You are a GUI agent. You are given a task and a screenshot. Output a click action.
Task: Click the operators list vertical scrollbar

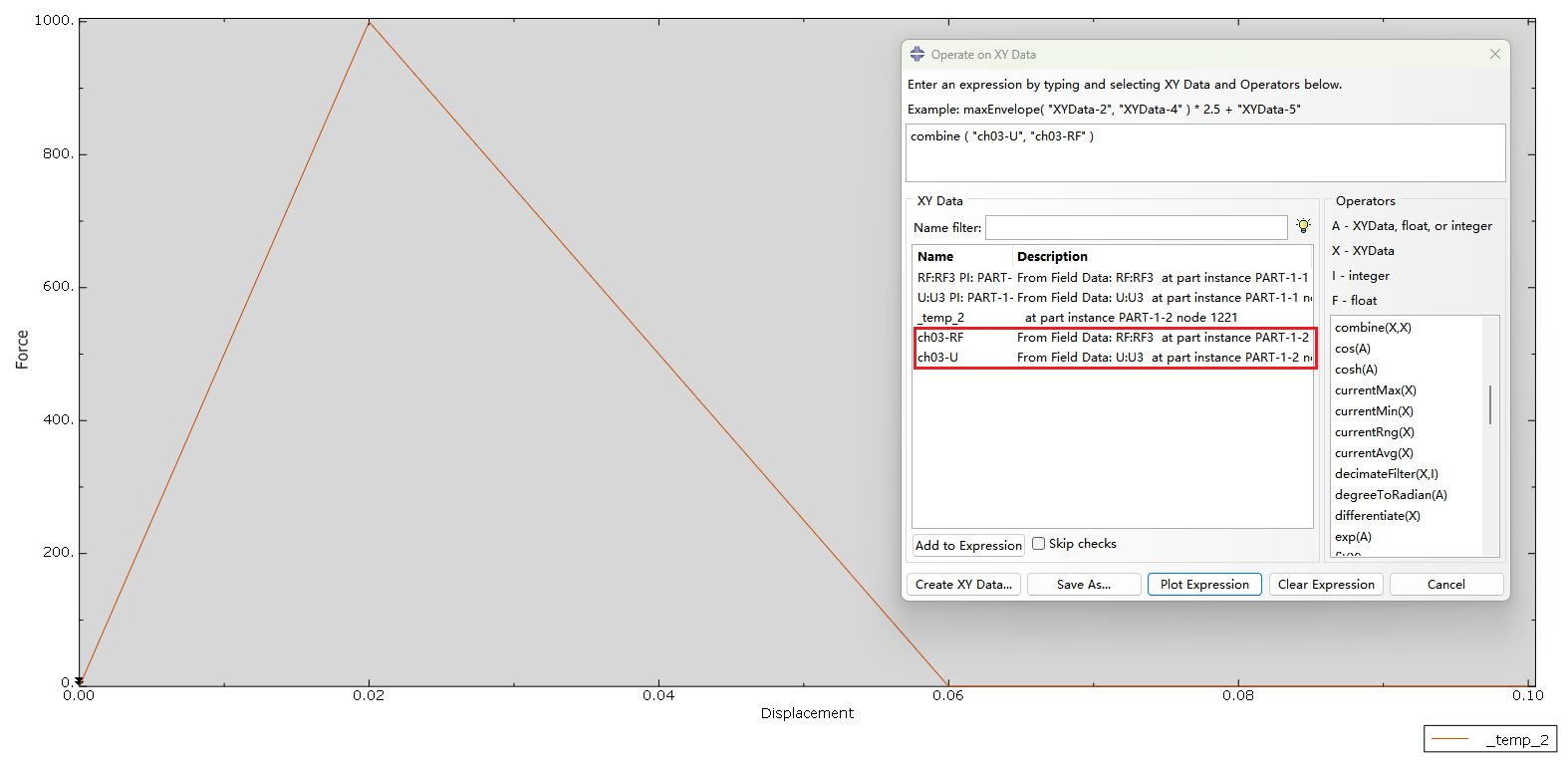(1490, 404)
